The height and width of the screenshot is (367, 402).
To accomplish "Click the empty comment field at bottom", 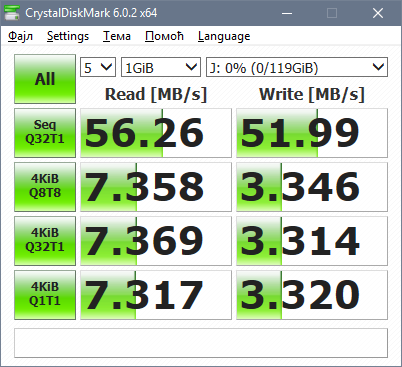I will point(201,343).
